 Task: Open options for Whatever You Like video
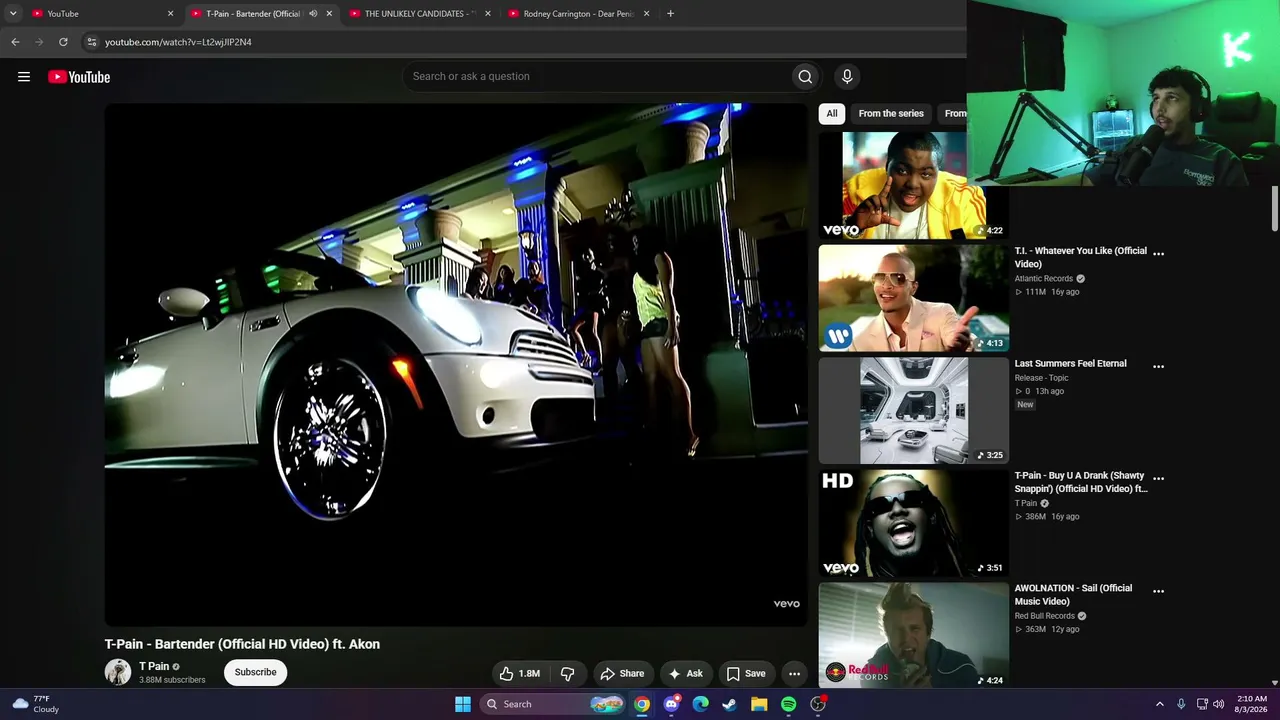[x=1158, y=254]
